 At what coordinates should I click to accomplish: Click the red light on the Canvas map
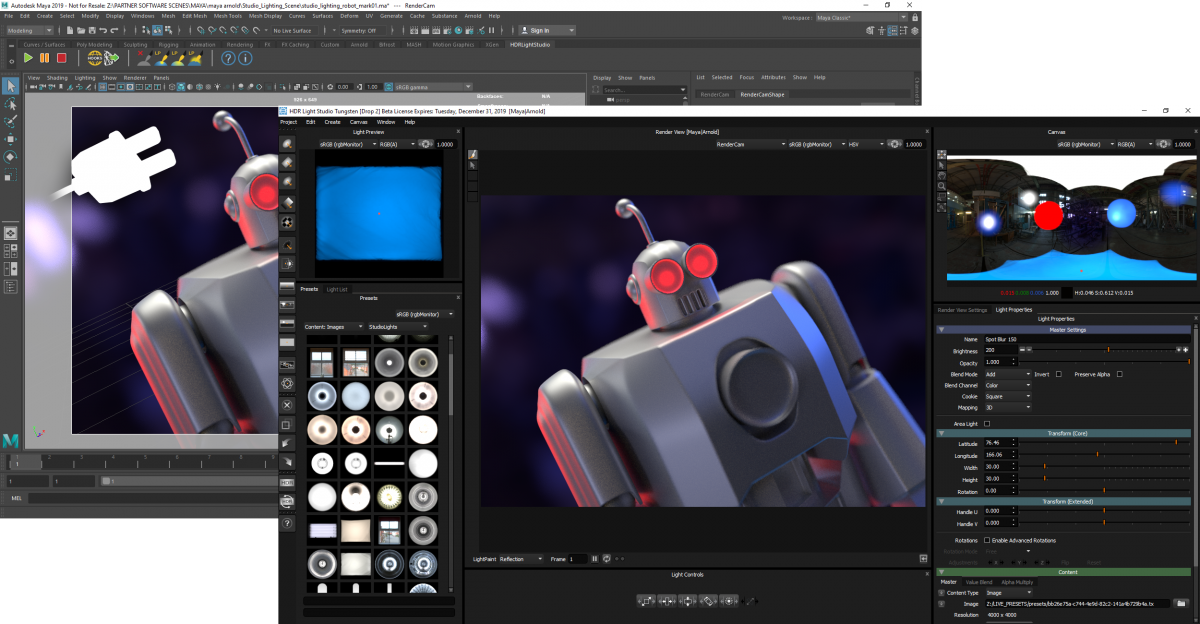(1048, 215)
